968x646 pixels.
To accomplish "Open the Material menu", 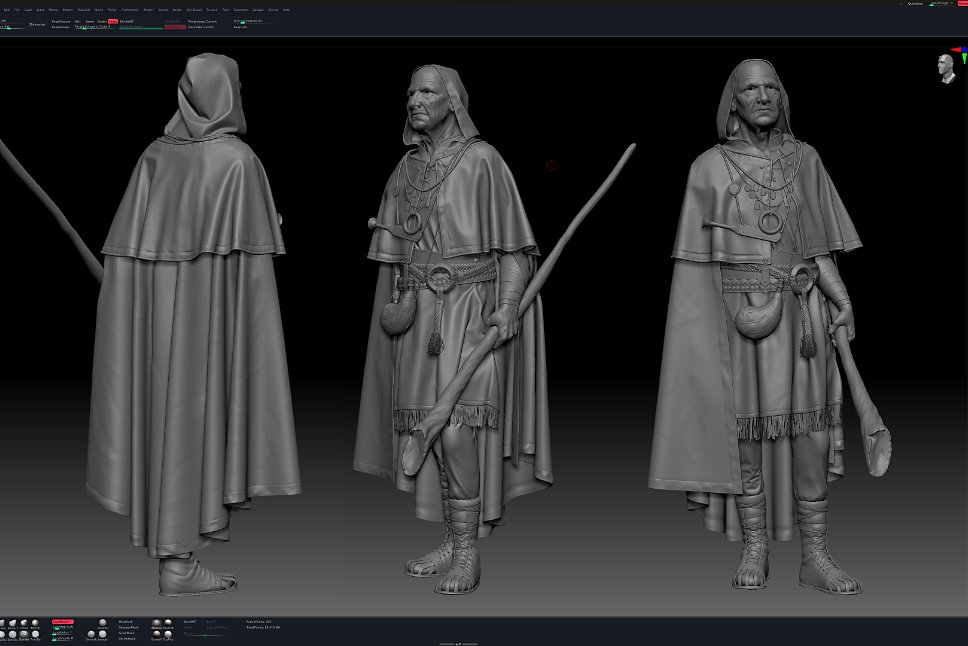I will coord(84,10).
